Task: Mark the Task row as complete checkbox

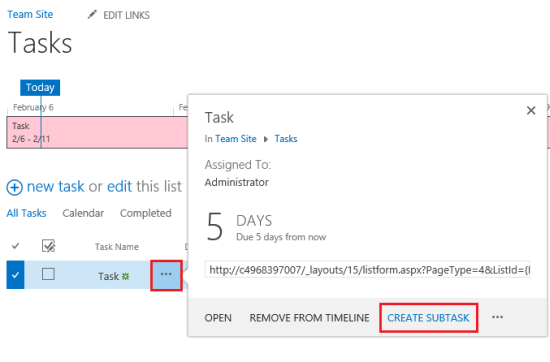Action: 48,274
